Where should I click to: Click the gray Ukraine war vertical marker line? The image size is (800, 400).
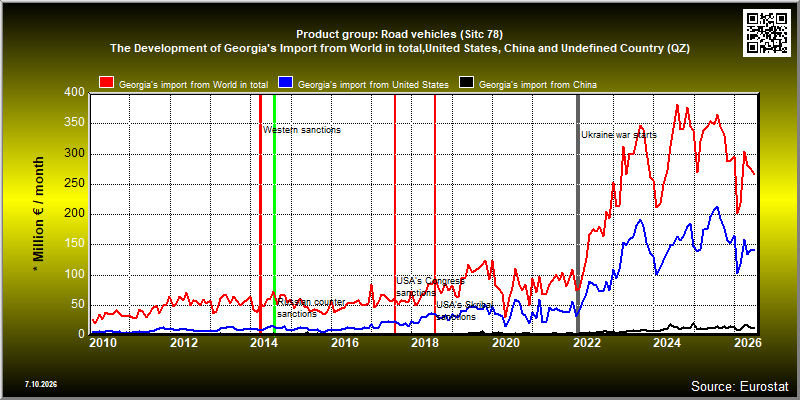click(578, 214)
